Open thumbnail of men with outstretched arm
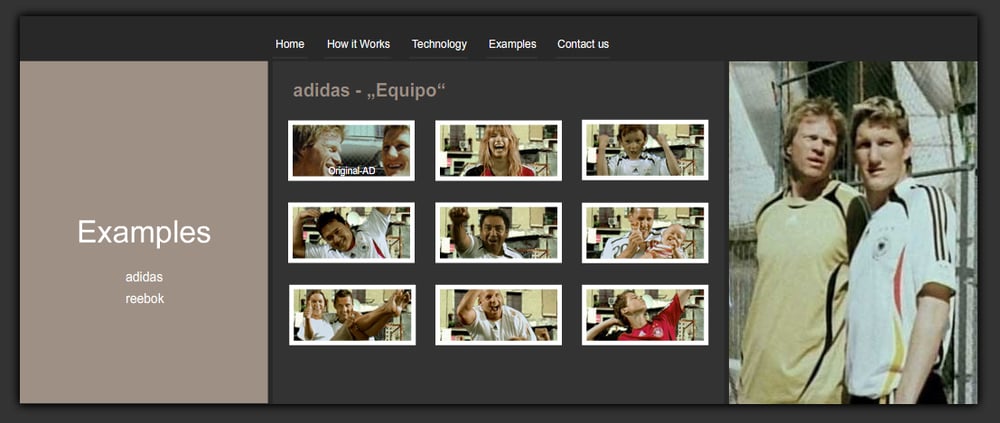Screen dimensions: 1000x423 tap(352, 315)
